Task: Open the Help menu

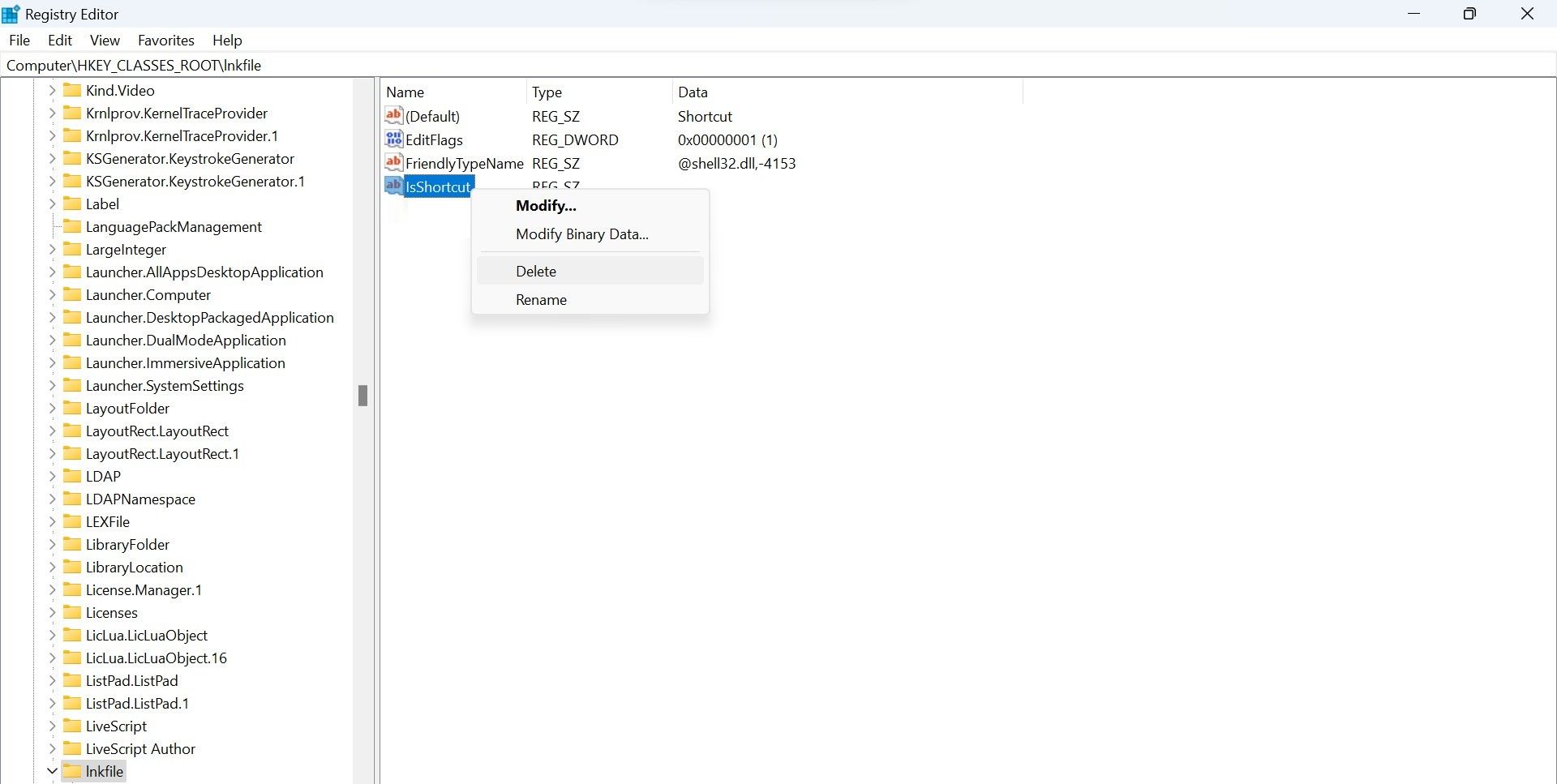Action: tap(227, 40)
